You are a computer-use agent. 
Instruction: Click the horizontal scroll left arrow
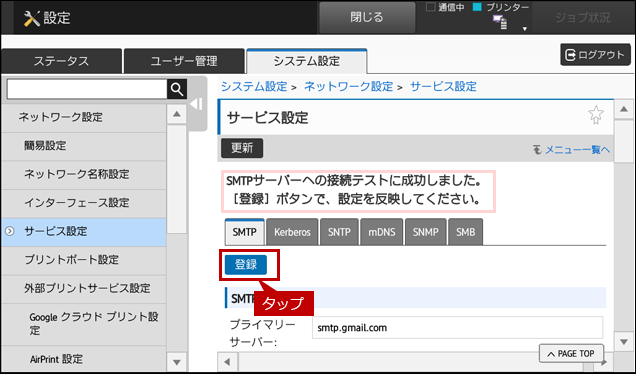pyautogui.click(x=228, y=361)
